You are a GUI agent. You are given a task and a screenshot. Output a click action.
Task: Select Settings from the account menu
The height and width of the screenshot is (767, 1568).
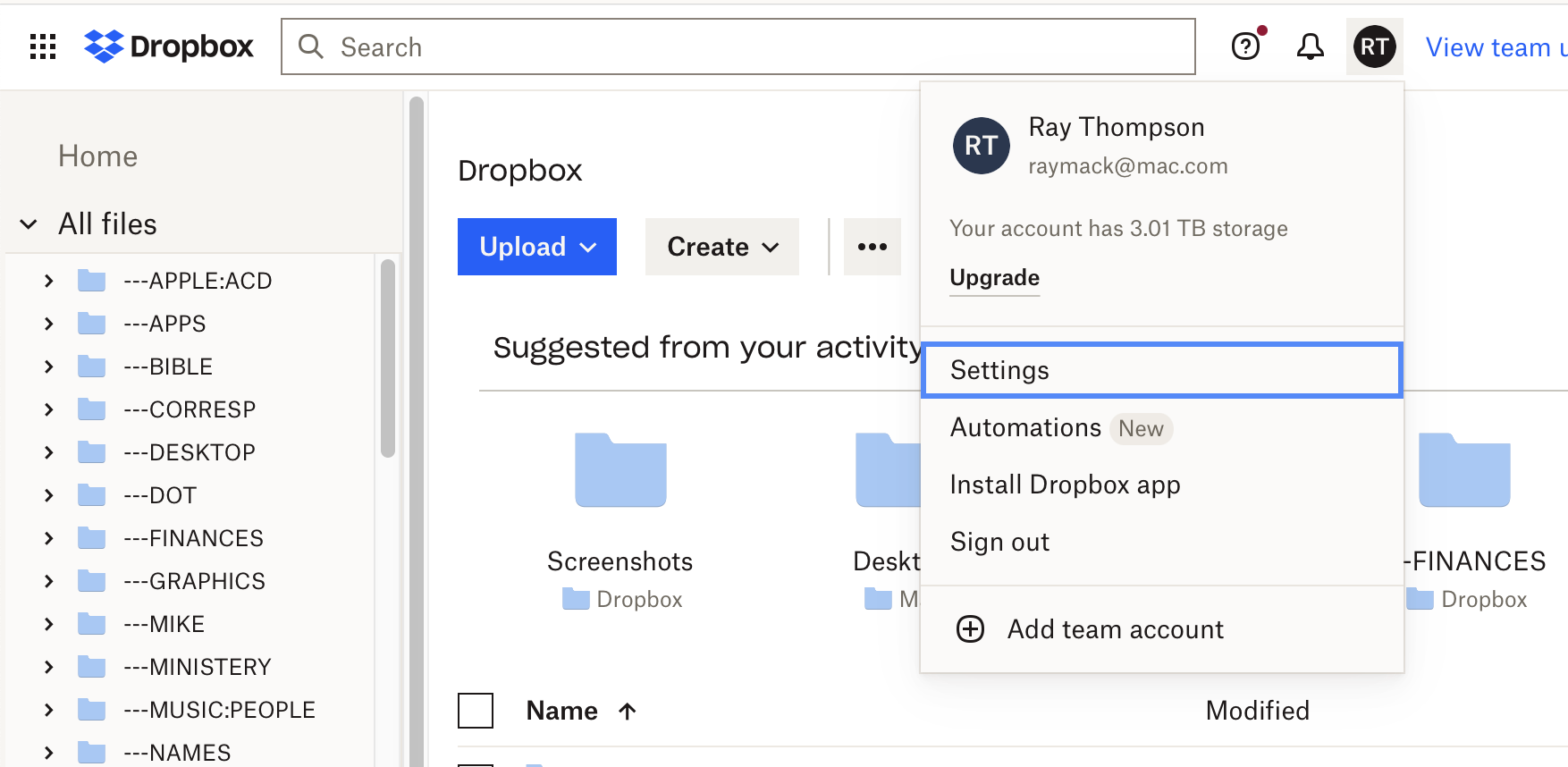tap(1160, 370)
